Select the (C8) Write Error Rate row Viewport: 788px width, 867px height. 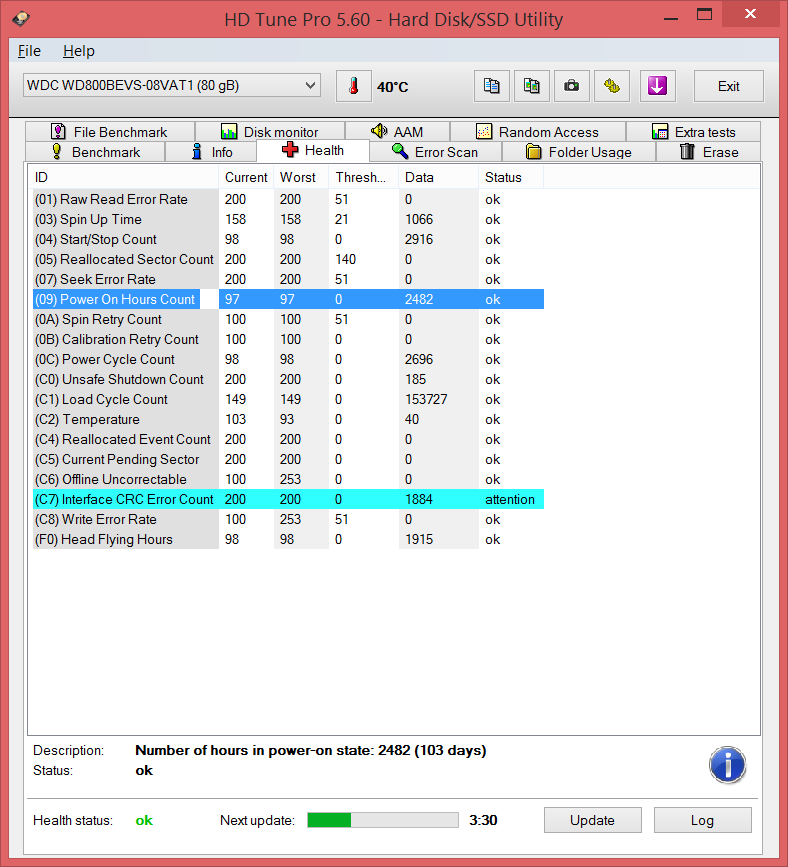[x=288, y=519]
